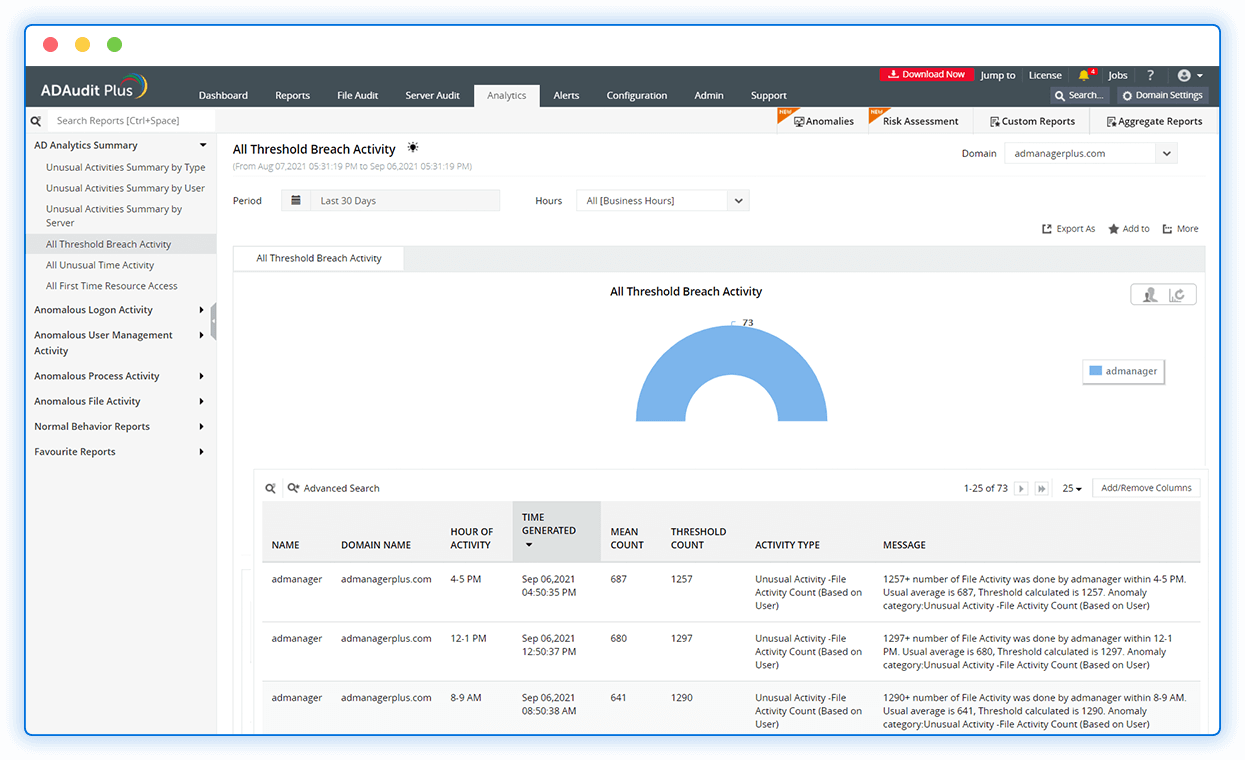
Task: Open the Domain dropdown
Action: tap(1166, 154)
